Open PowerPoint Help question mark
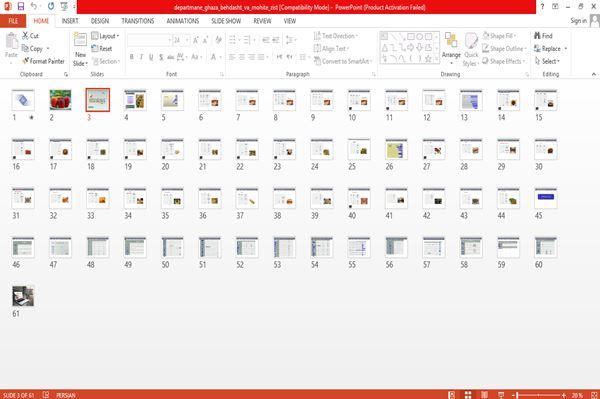The image size is (600, 399). coord(542,7)
